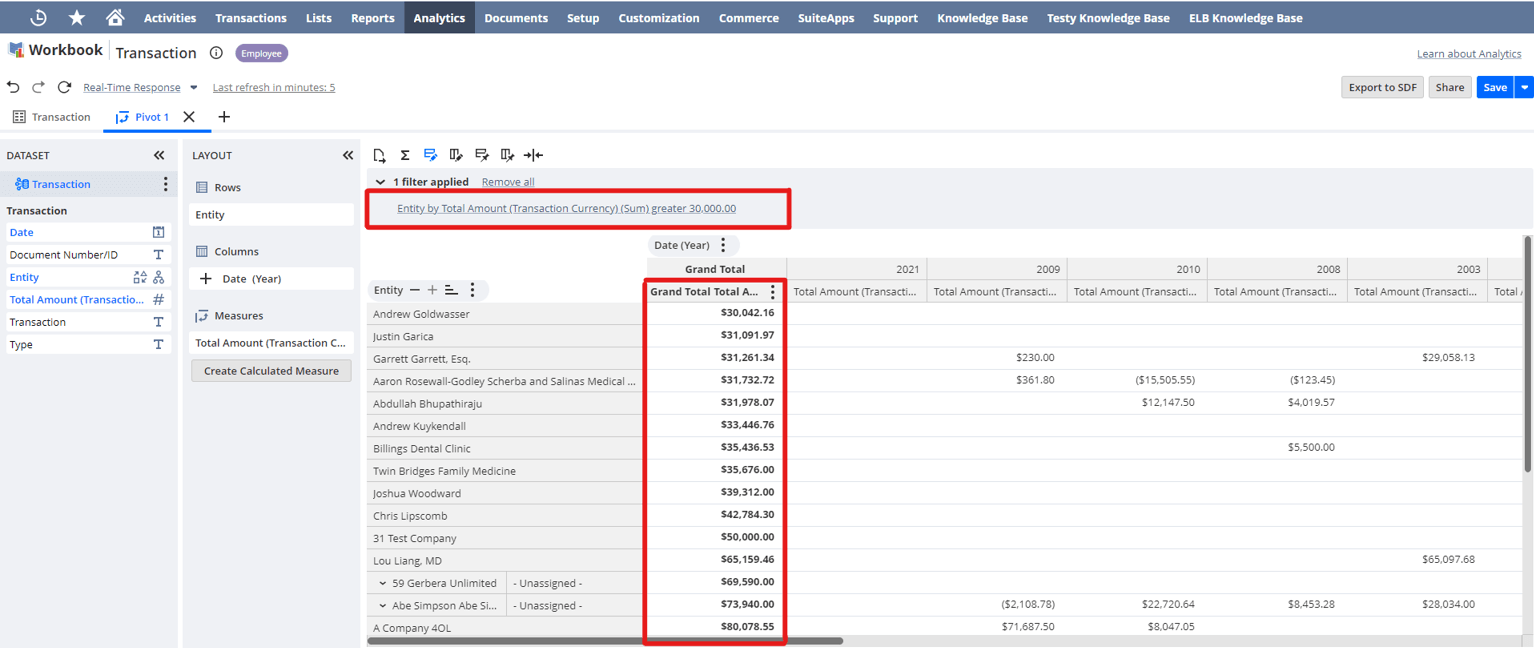Open the SuiteApps menu
Image resolution: width=1534 pixels, height=648 pixels.
click(826, 17)
